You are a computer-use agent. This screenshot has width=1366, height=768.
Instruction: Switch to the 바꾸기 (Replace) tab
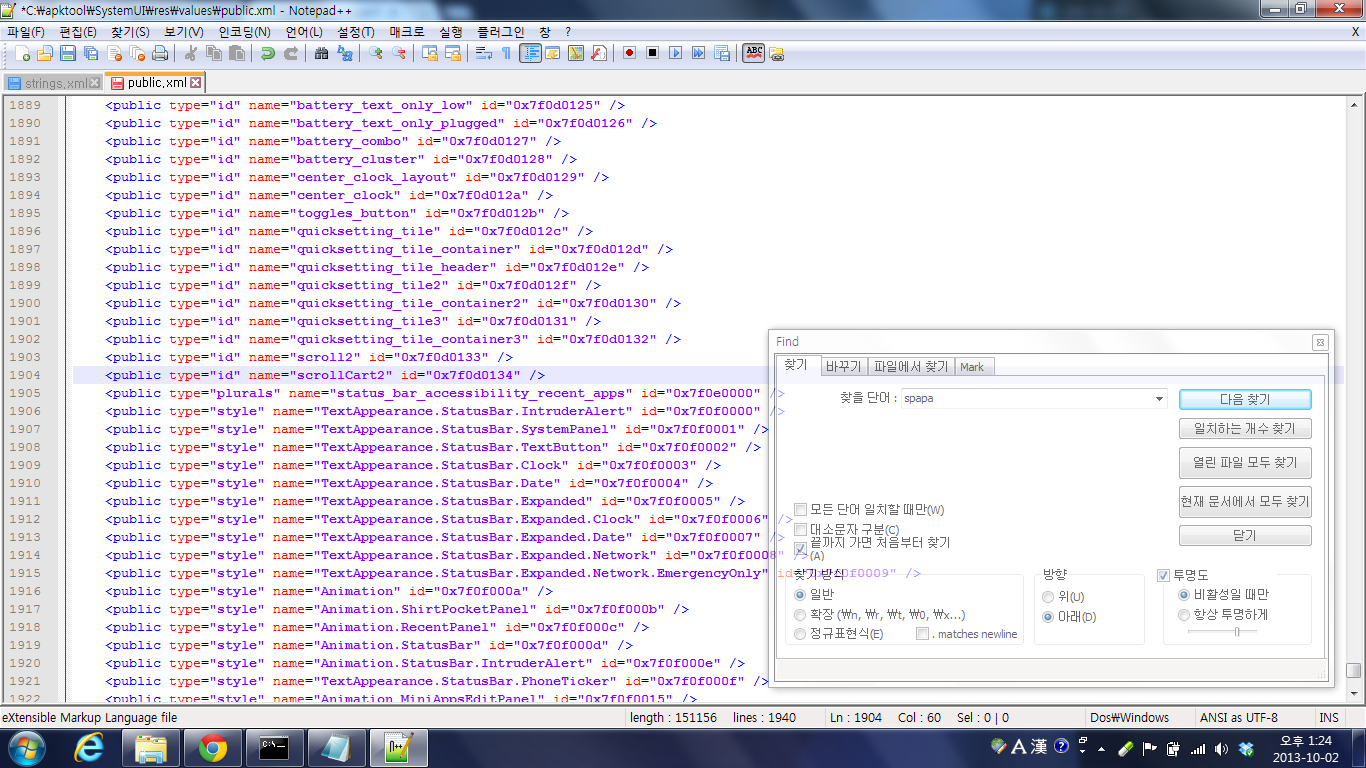coord(843,367)
